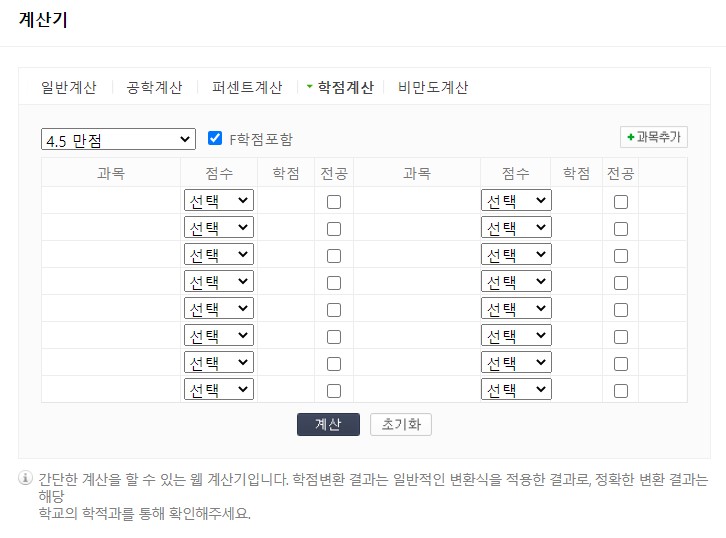
Task: Open the eighth-row left 점수 dropdown
Action: [219, 389]
